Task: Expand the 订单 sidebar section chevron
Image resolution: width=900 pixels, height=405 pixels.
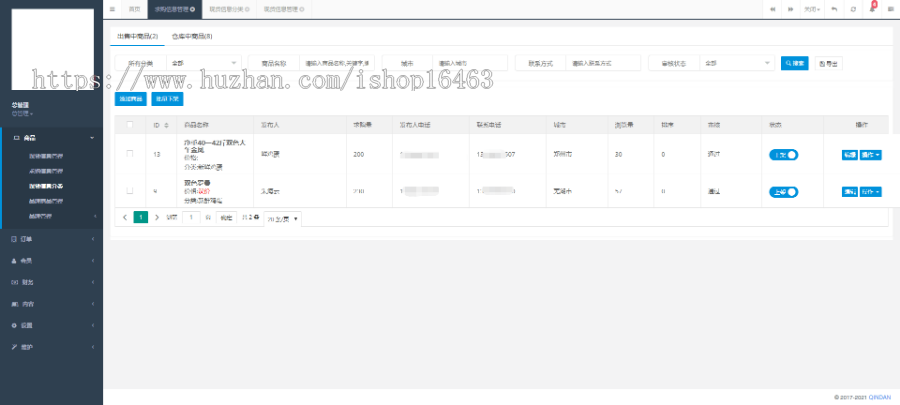Action: tap(93, 239)
